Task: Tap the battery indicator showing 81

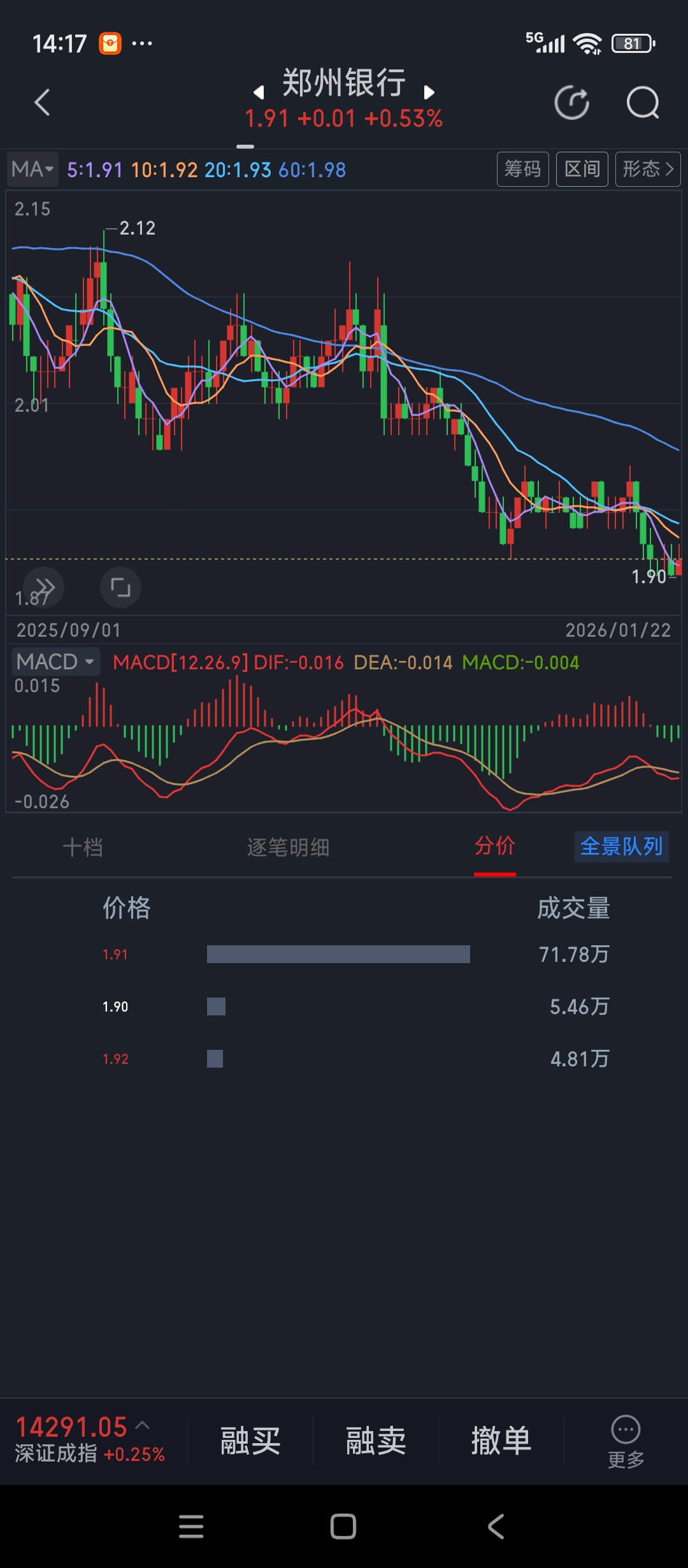Action: tap(633, 43)
